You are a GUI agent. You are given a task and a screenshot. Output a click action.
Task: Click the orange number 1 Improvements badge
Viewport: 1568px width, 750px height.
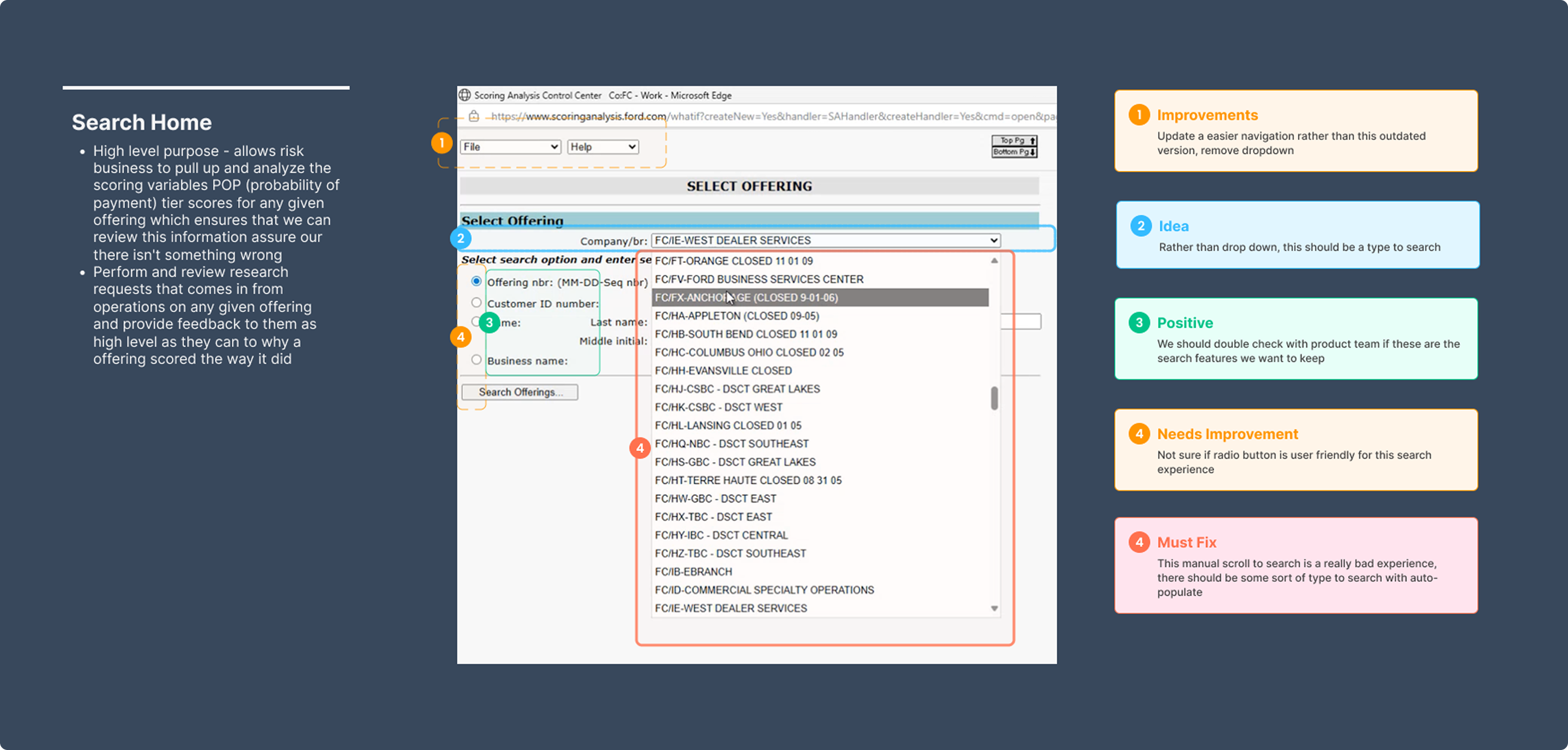[1139, 115]
